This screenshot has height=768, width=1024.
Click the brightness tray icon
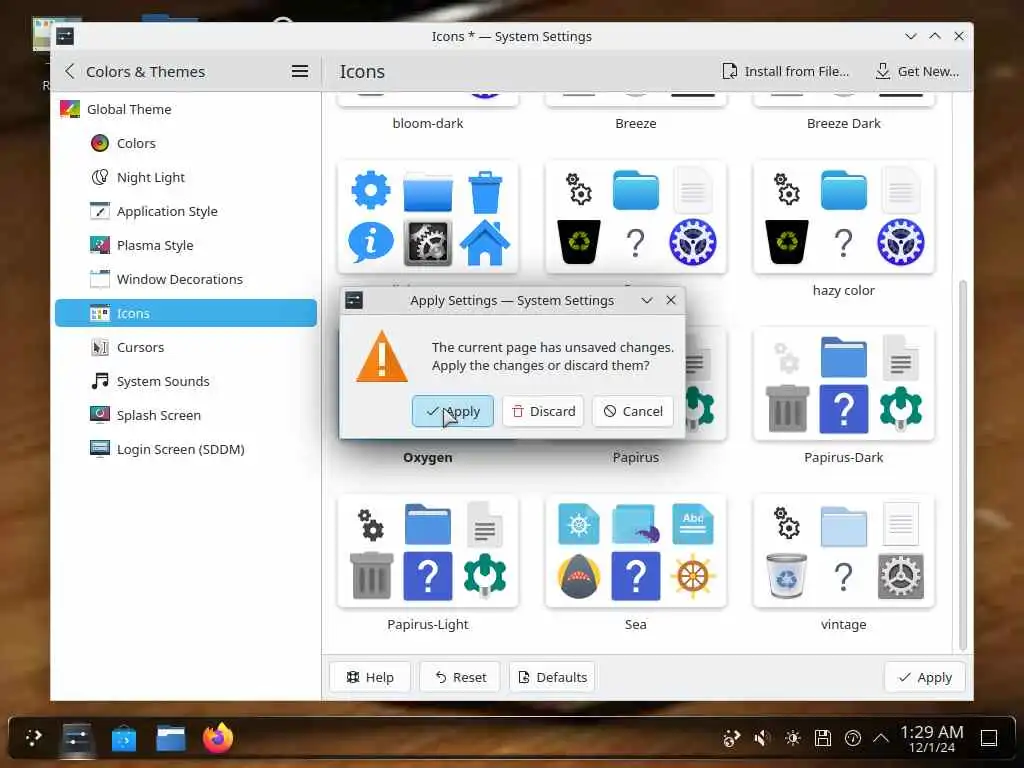pos(793,739)
